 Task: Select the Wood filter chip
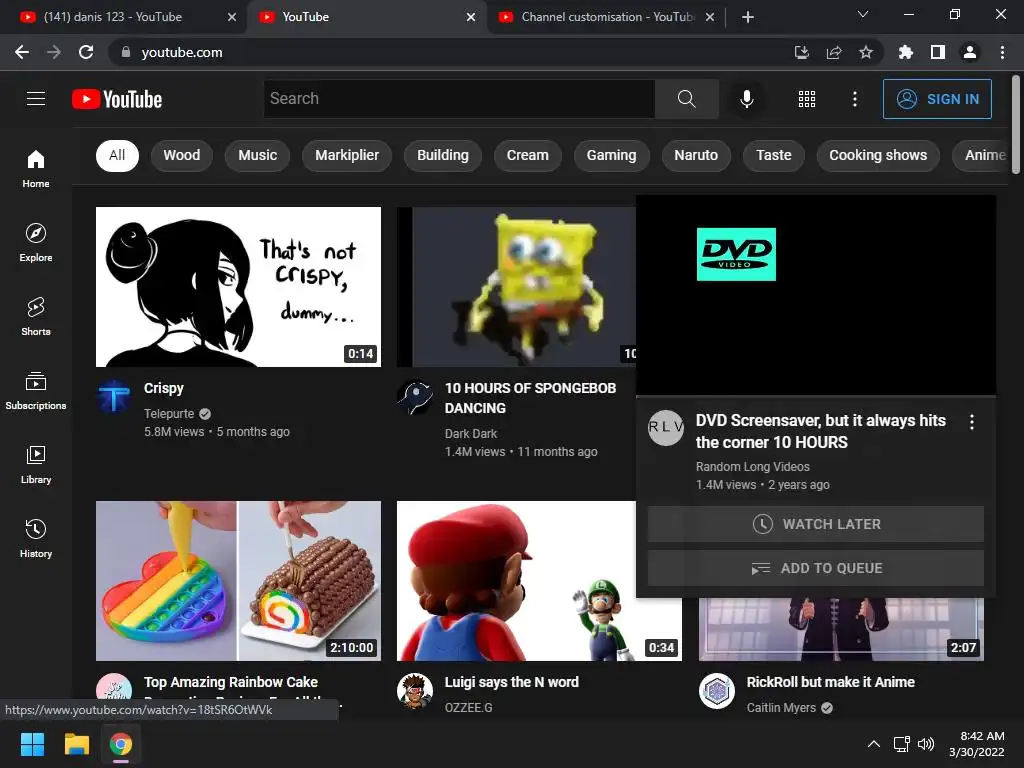click(x=182, y=155)
